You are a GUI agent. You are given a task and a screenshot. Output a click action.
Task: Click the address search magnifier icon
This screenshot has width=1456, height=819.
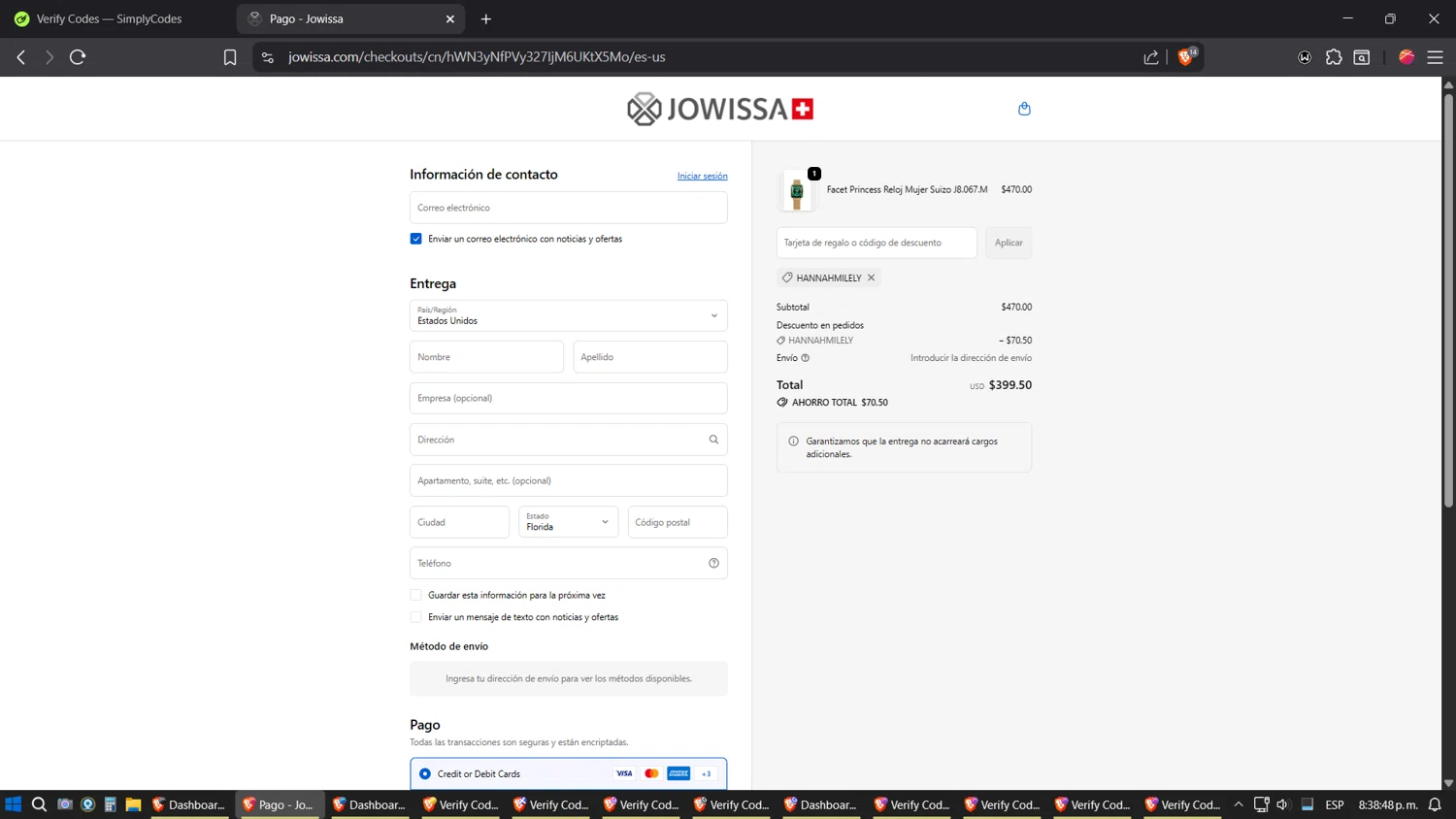pyautogui.click(x=713, y=440)
